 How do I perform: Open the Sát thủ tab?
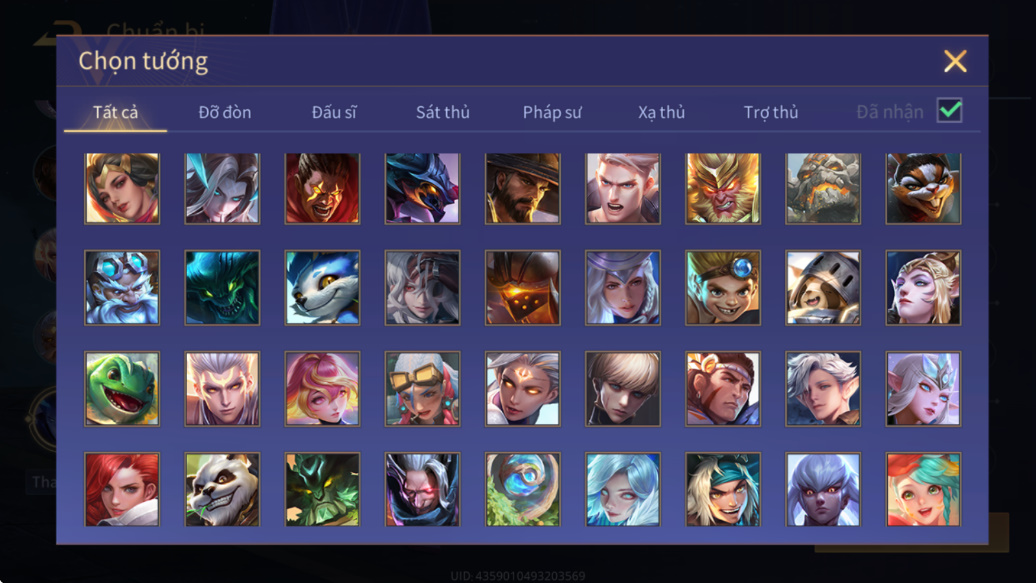(443, 112)
